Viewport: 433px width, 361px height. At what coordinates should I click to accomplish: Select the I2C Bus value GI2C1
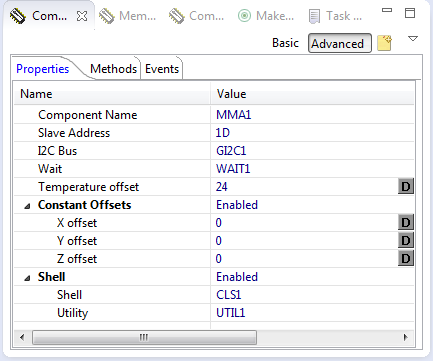click(231, 151)
